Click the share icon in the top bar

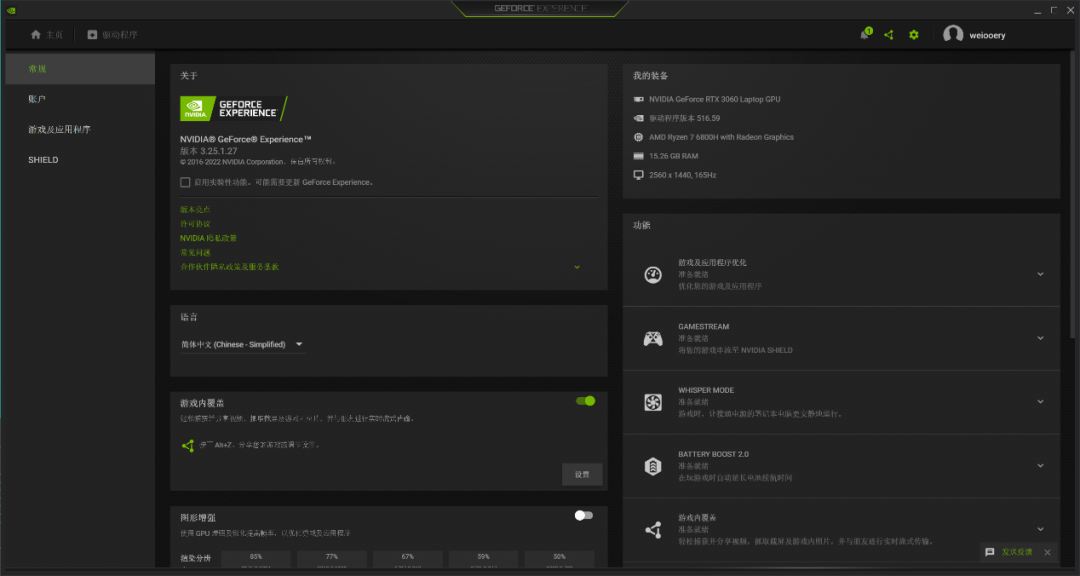(888, 34)
